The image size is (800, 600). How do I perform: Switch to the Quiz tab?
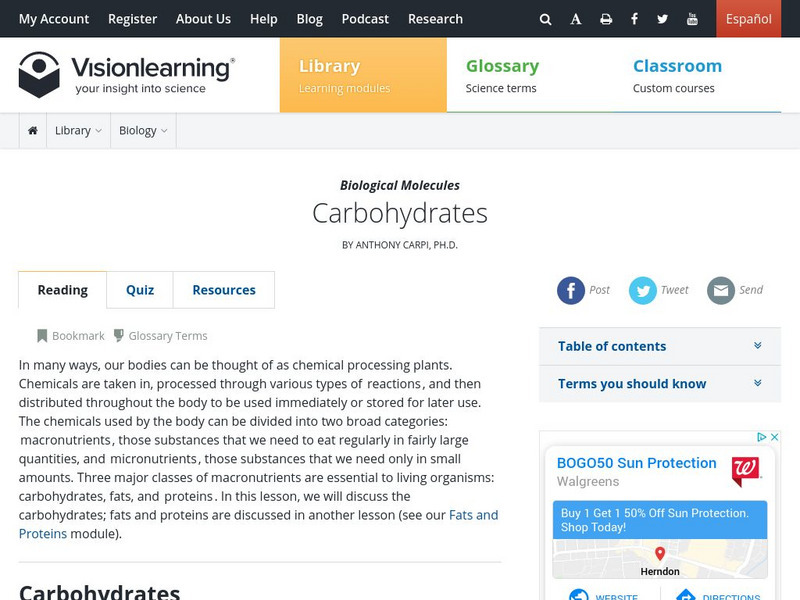[x=140, y=290]
